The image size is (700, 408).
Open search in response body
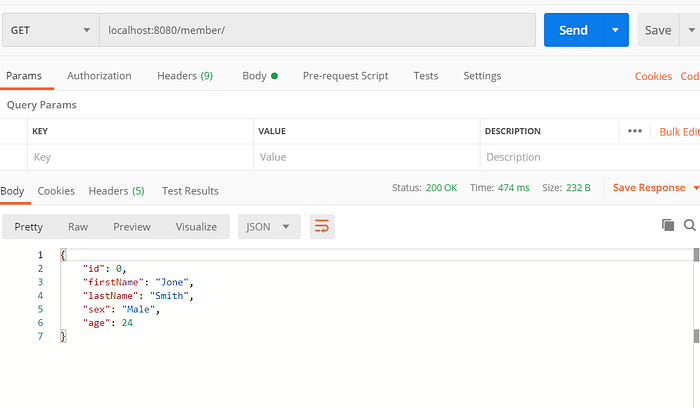coord(689,226)
